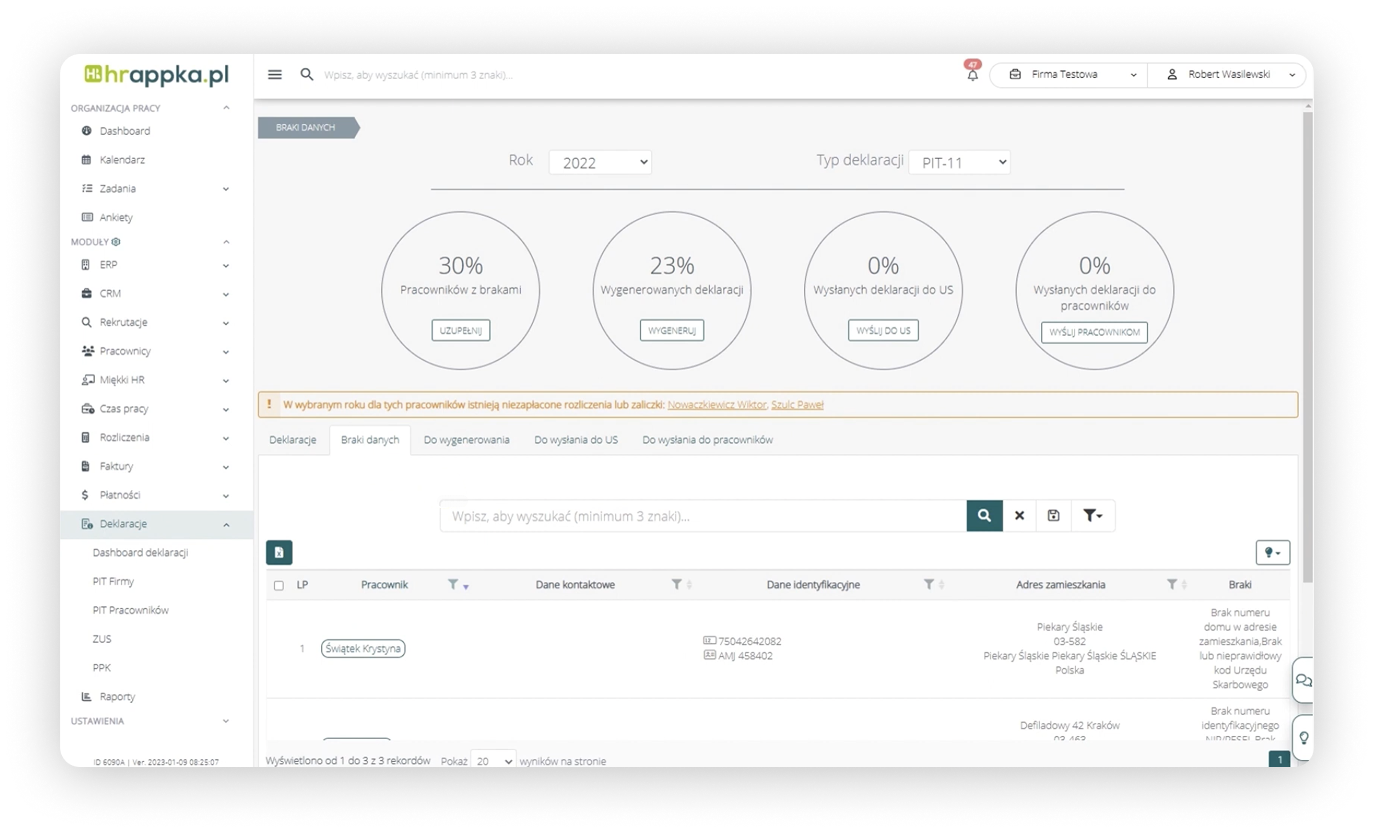
Task: Open the Rok year dropdown
Action: click(x=600, y=162)
